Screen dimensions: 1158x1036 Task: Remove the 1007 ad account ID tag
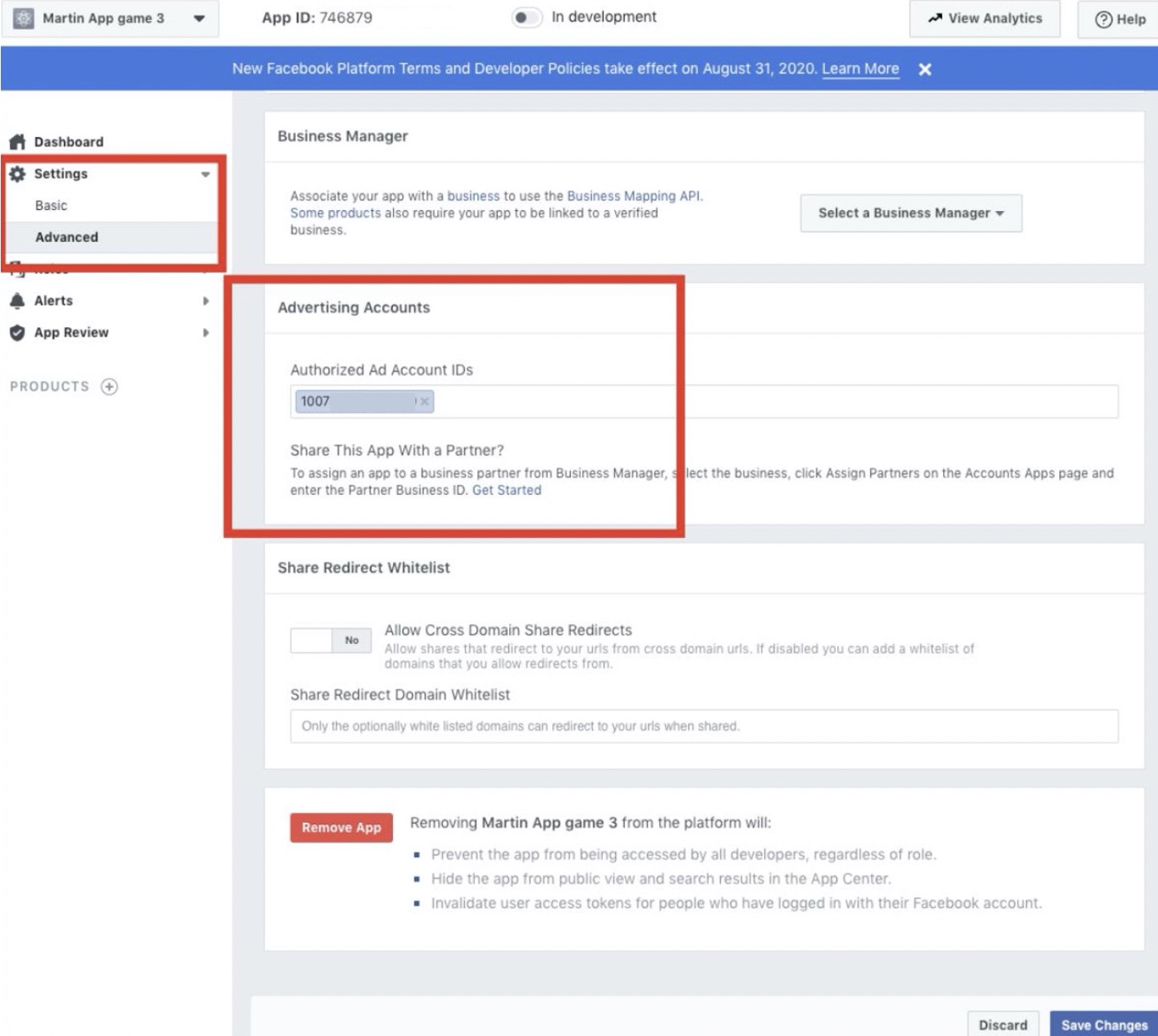click(424, 402)
